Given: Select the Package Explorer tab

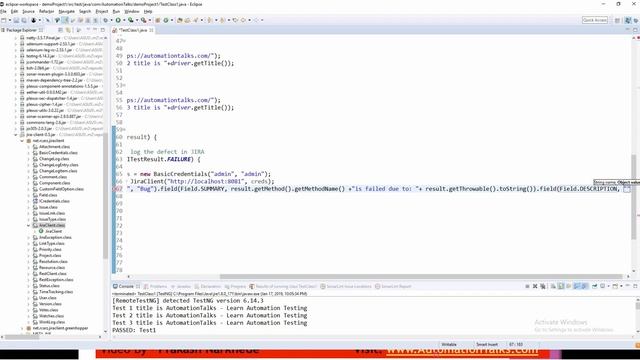Looking at the screenshot, I should pyautogui.click(x=22, y=30).
